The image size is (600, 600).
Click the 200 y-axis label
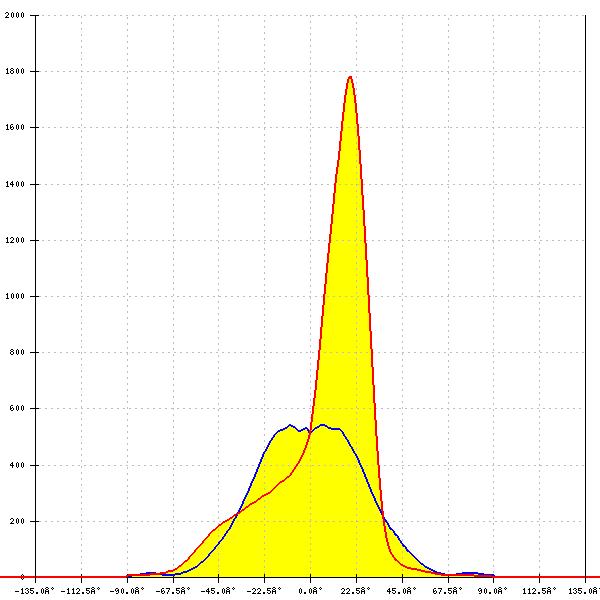click(17, 521)
